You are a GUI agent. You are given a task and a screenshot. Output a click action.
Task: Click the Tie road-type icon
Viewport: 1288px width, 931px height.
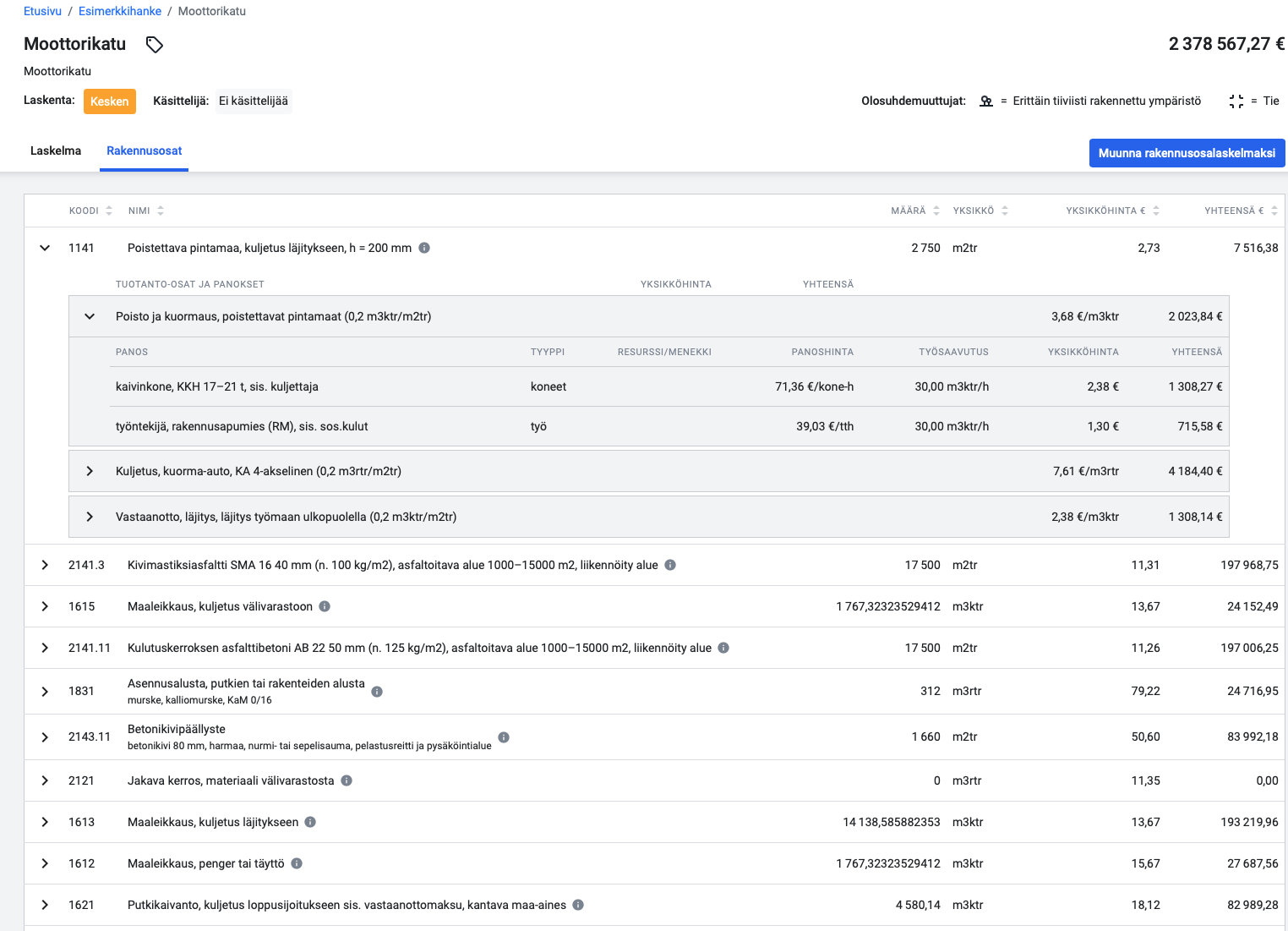click(x=1236, y=101)
